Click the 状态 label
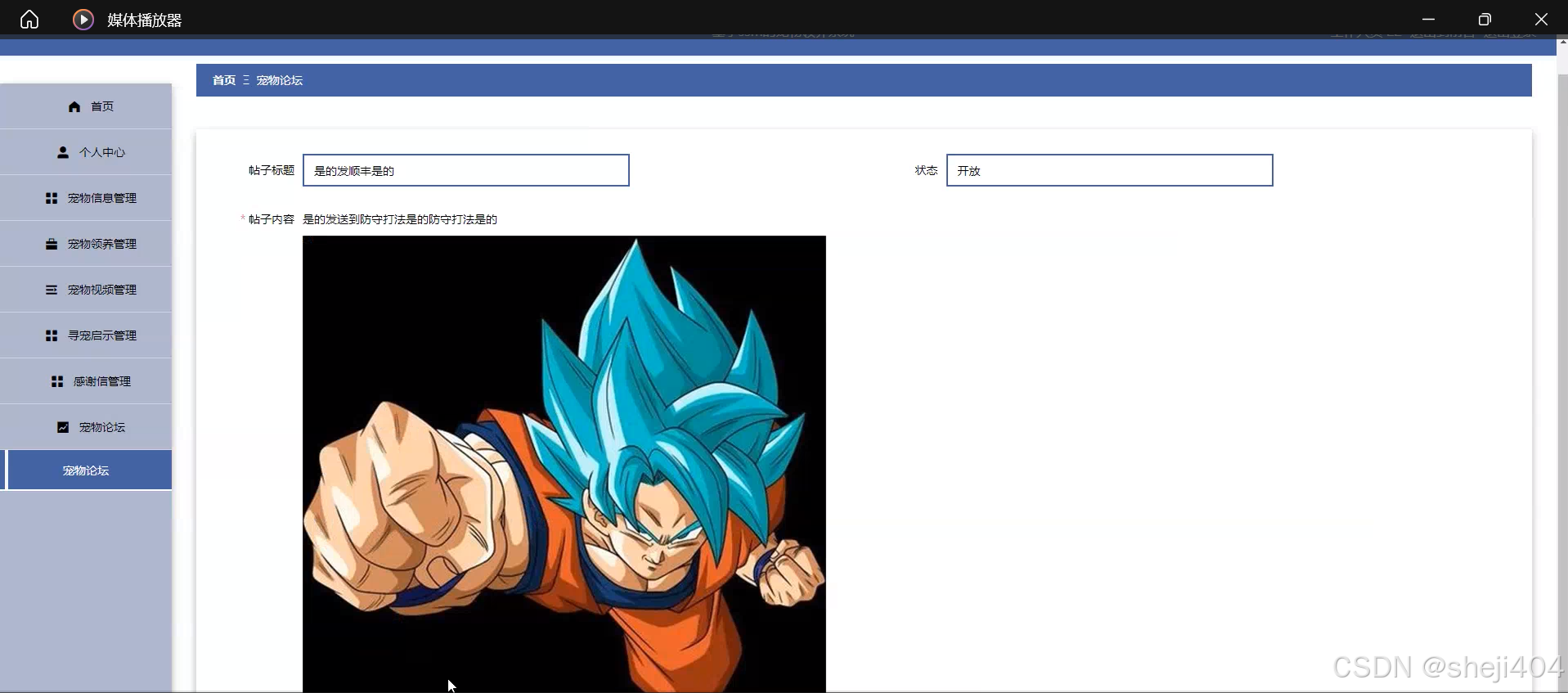 coord(926,170)
